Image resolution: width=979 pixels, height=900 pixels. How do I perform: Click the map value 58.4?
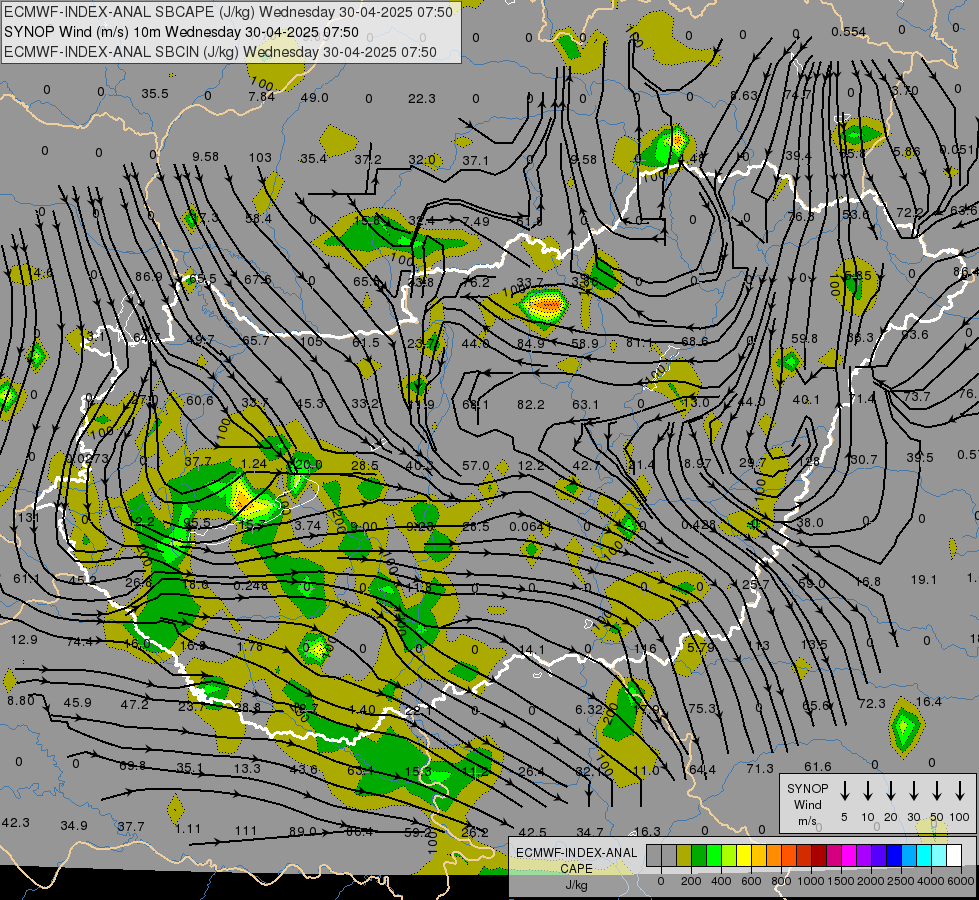pyautogui.click(x=258, y=219)
